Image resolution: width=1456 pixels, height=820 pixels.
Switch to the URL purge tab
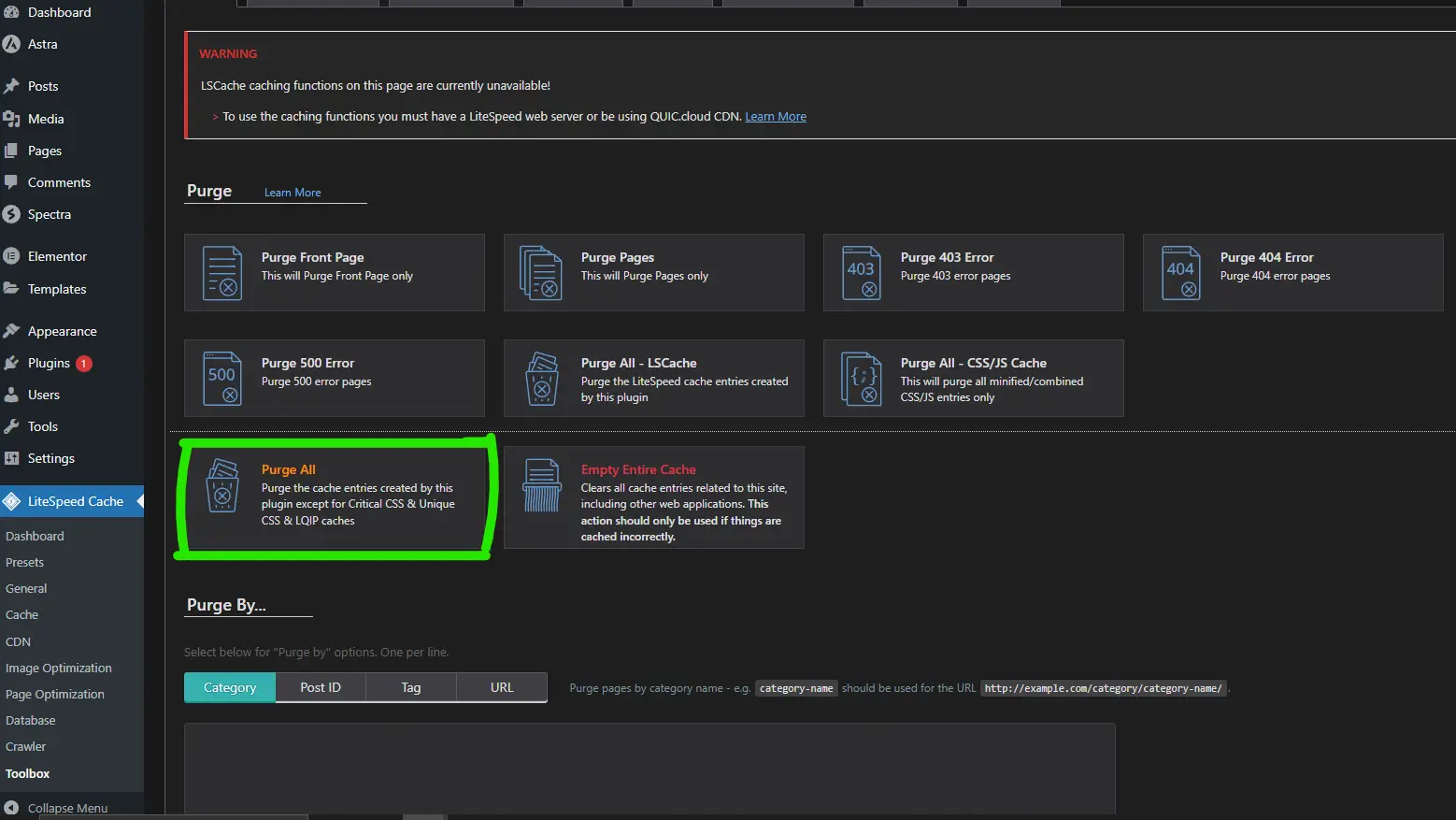[502, 687]
